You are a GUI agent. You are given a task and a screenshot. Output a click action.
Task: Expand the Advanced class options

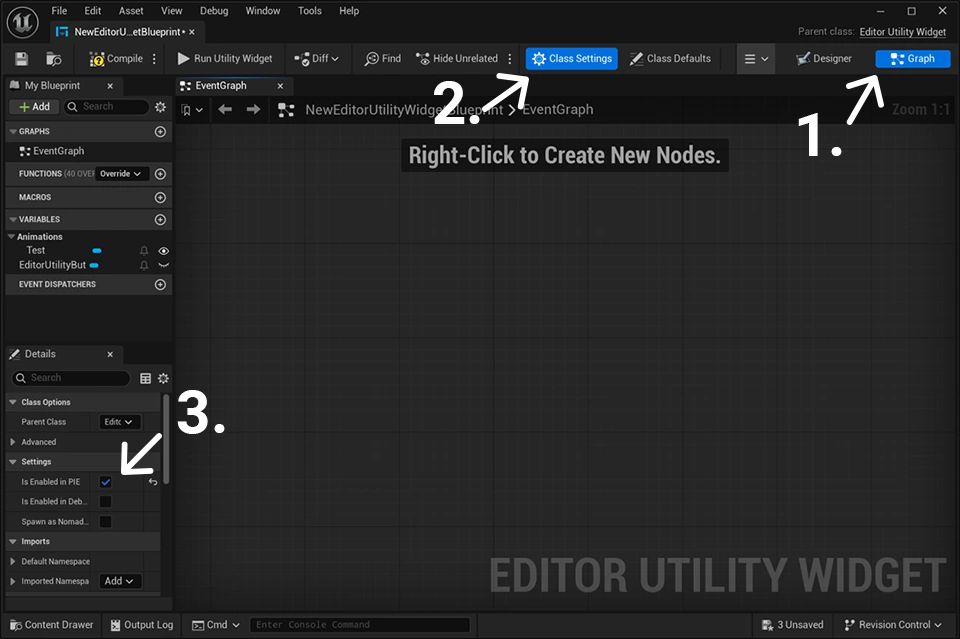[13, 442]
